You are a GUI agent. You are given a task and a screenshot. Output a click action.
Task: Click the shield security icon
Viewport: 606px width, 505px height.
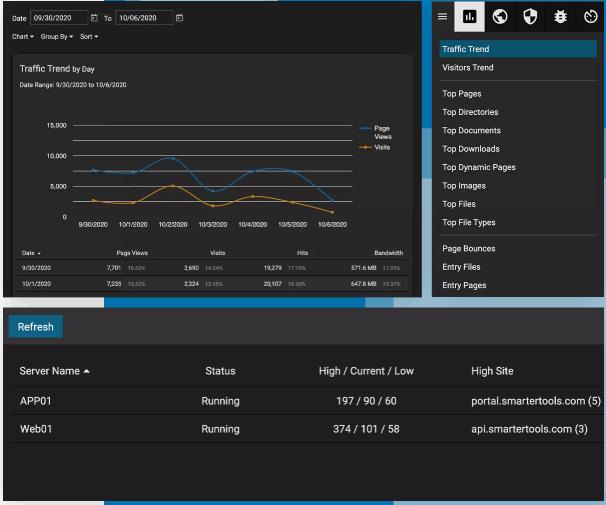click(x=530, y=17)
